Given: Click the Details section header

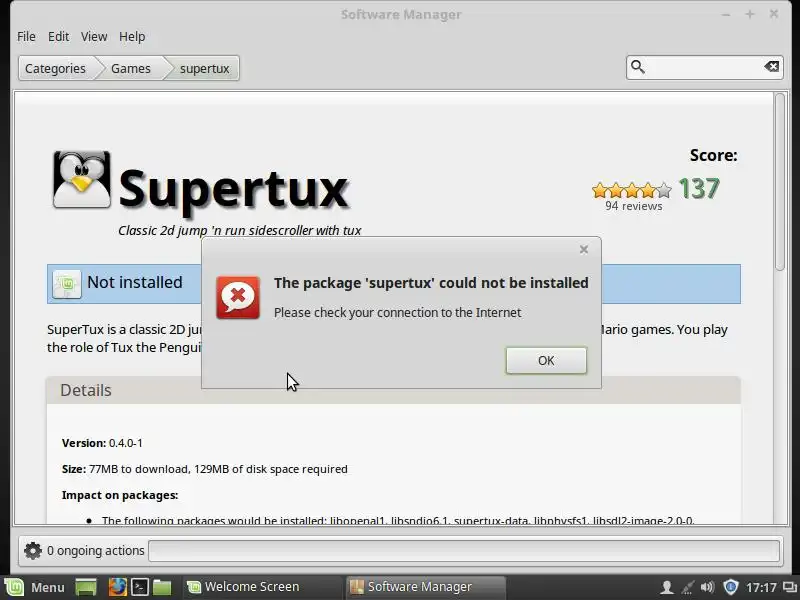Looking at the screenshot, I should (x=393, y=390).
